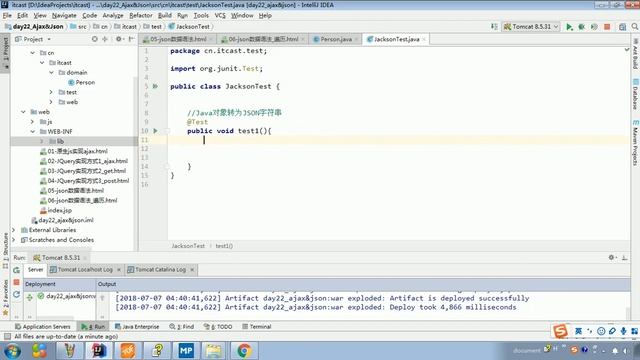Viewport: 640px width, 360px height.
Task: Update application icon in Run panel
Action: tap(16, 294)
